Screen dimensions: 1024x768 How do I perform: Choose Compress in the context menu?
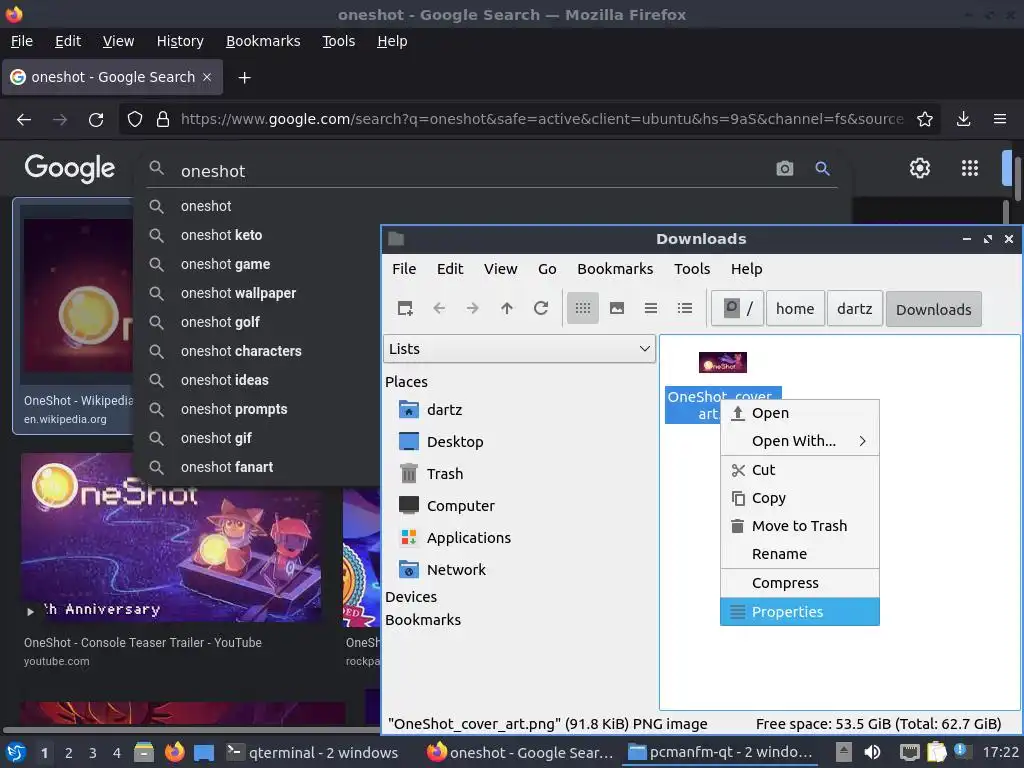coord(799,583)
